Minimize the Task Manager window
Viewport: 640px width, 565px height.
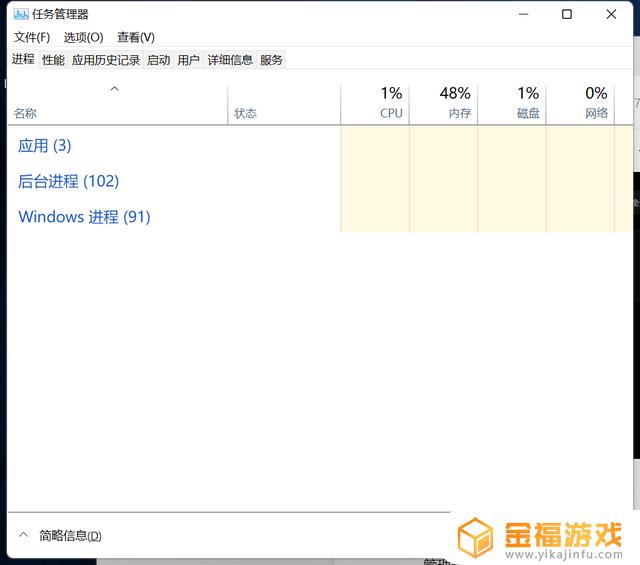click(524, 14)
